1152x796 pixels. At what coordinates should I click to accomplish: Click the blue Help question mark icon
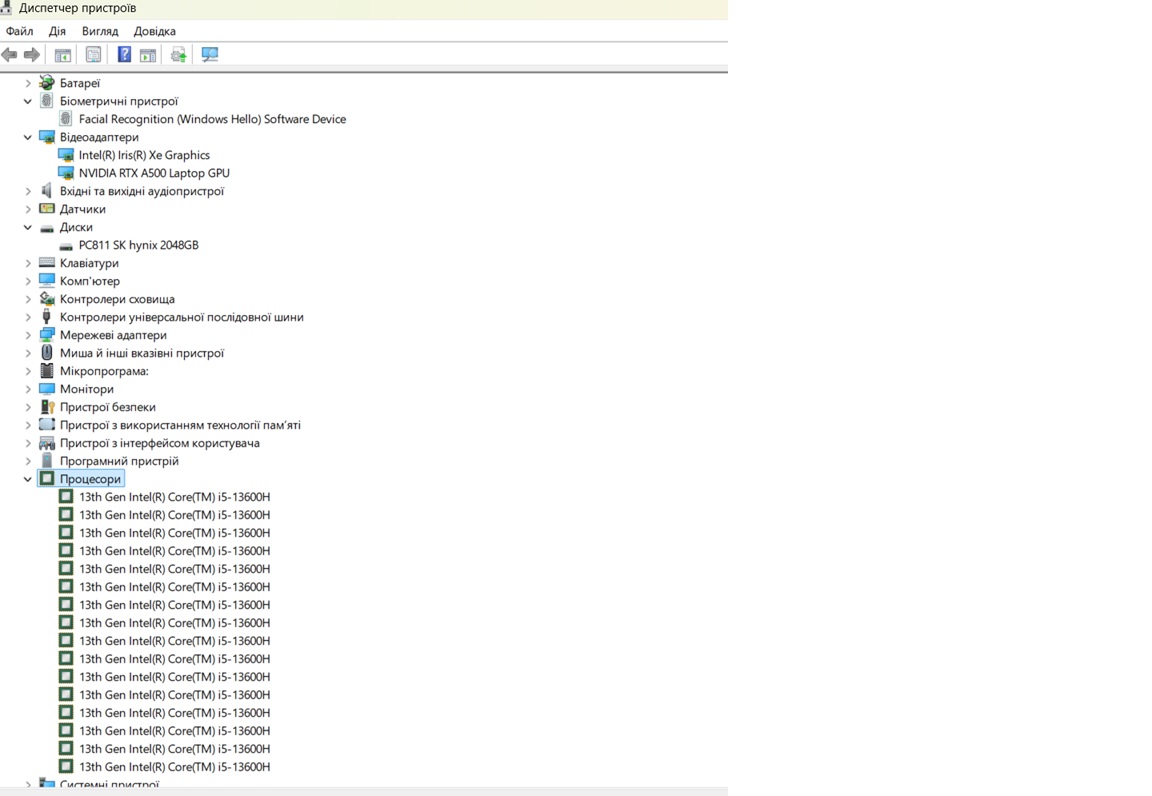coord(124,54)
